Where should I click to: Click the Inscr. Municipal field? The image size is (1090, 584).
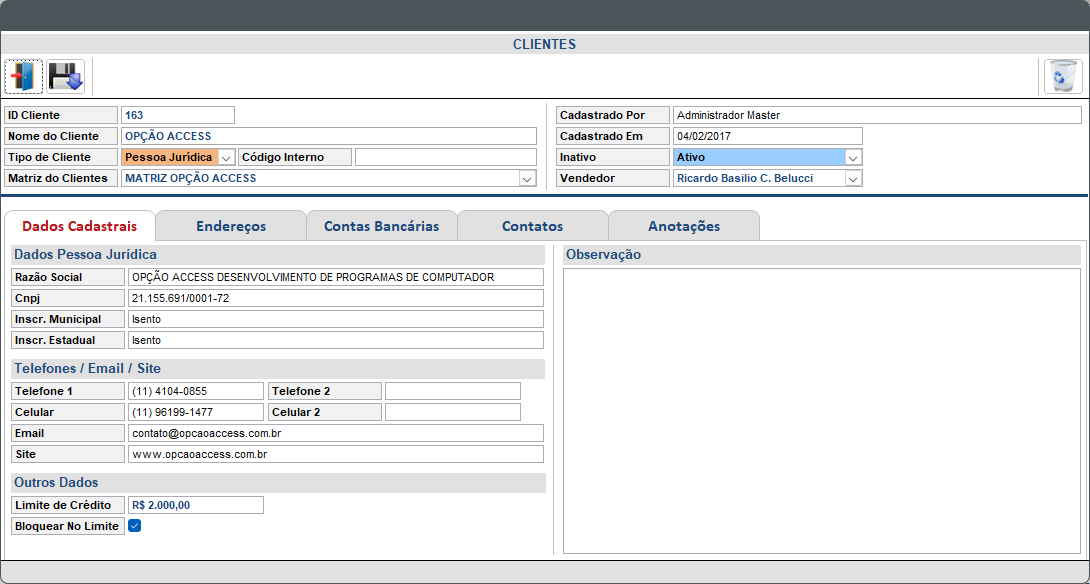tap(336, 319)
